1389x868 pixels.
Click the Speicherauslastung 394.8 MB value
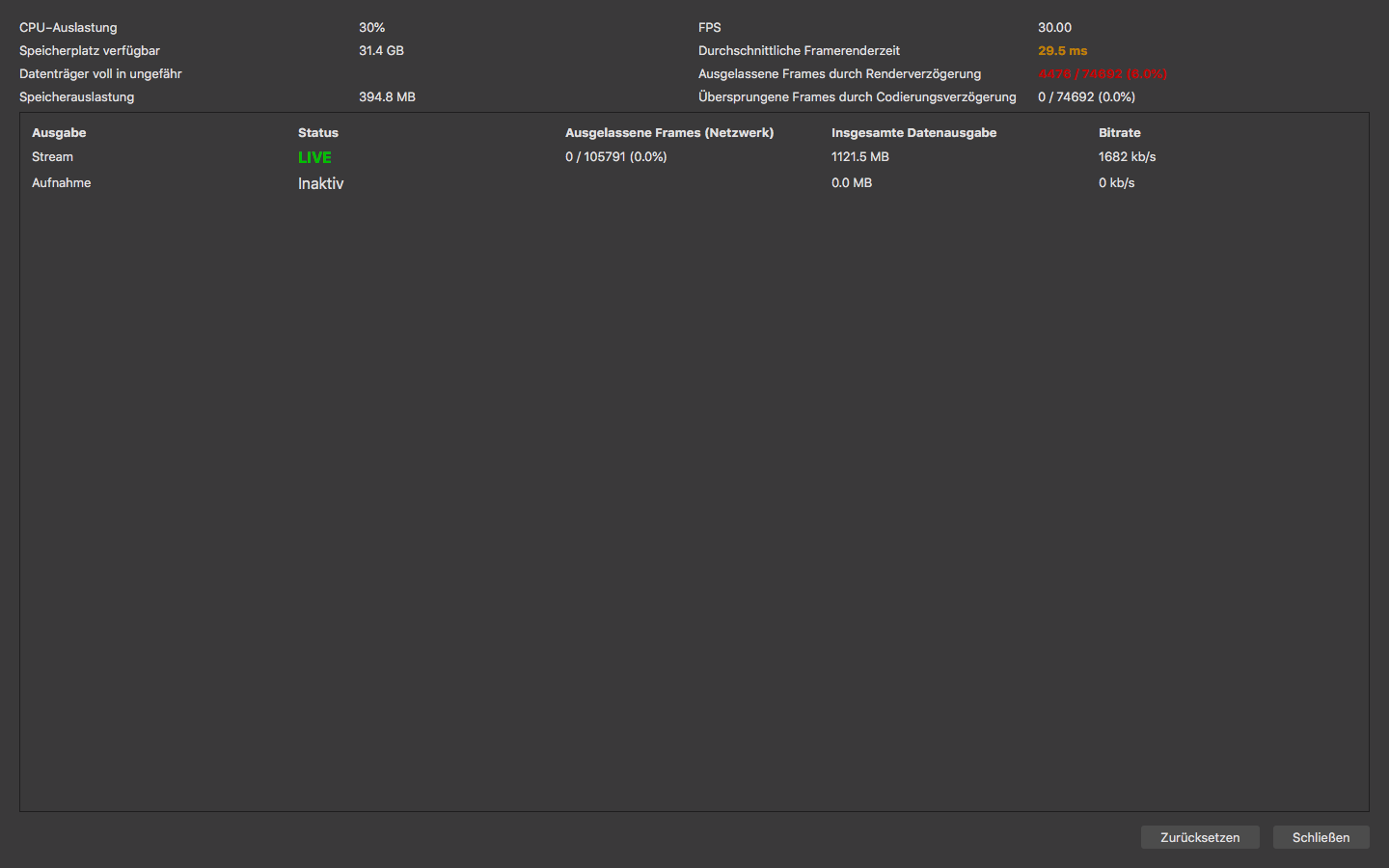point(387,97)
